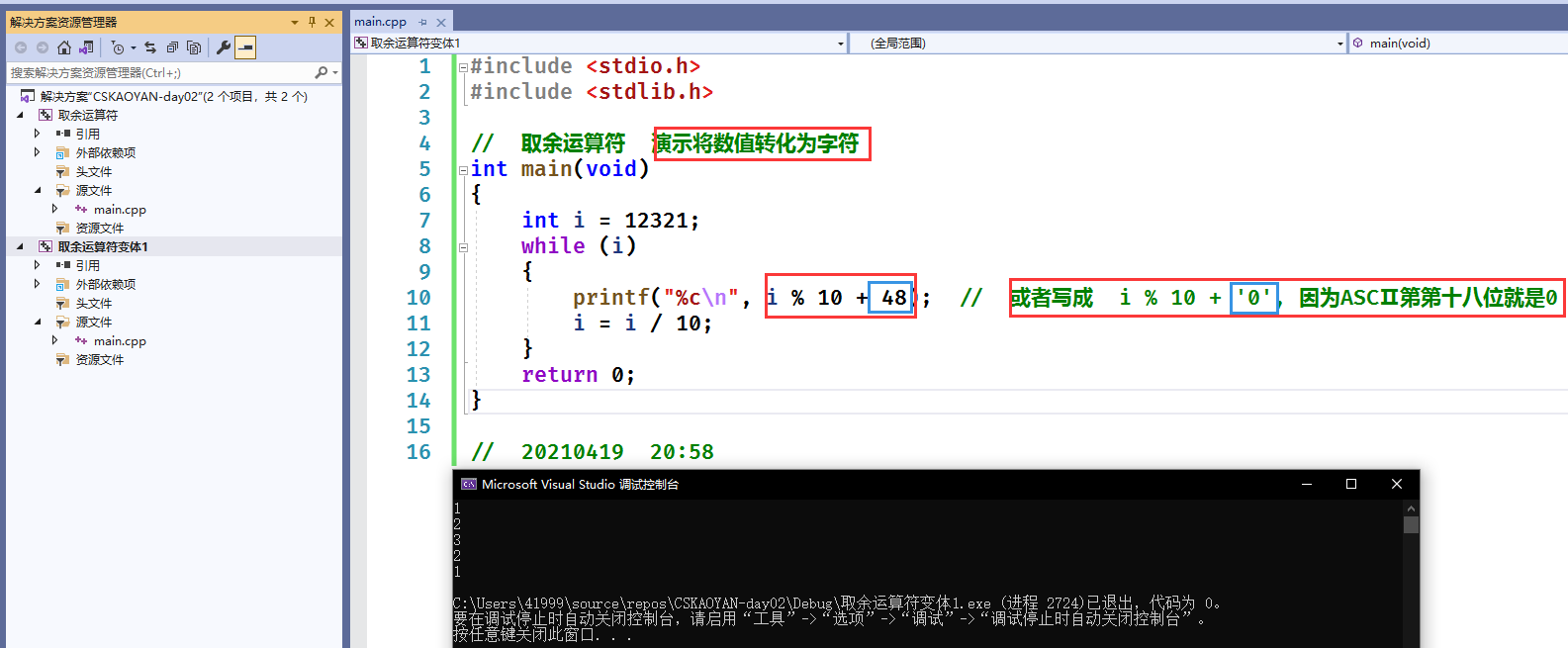The width and height of the screenshot is (1568, 648).
Task: Maximize the Visual Studio debug console
Action: click(1351, 485)
